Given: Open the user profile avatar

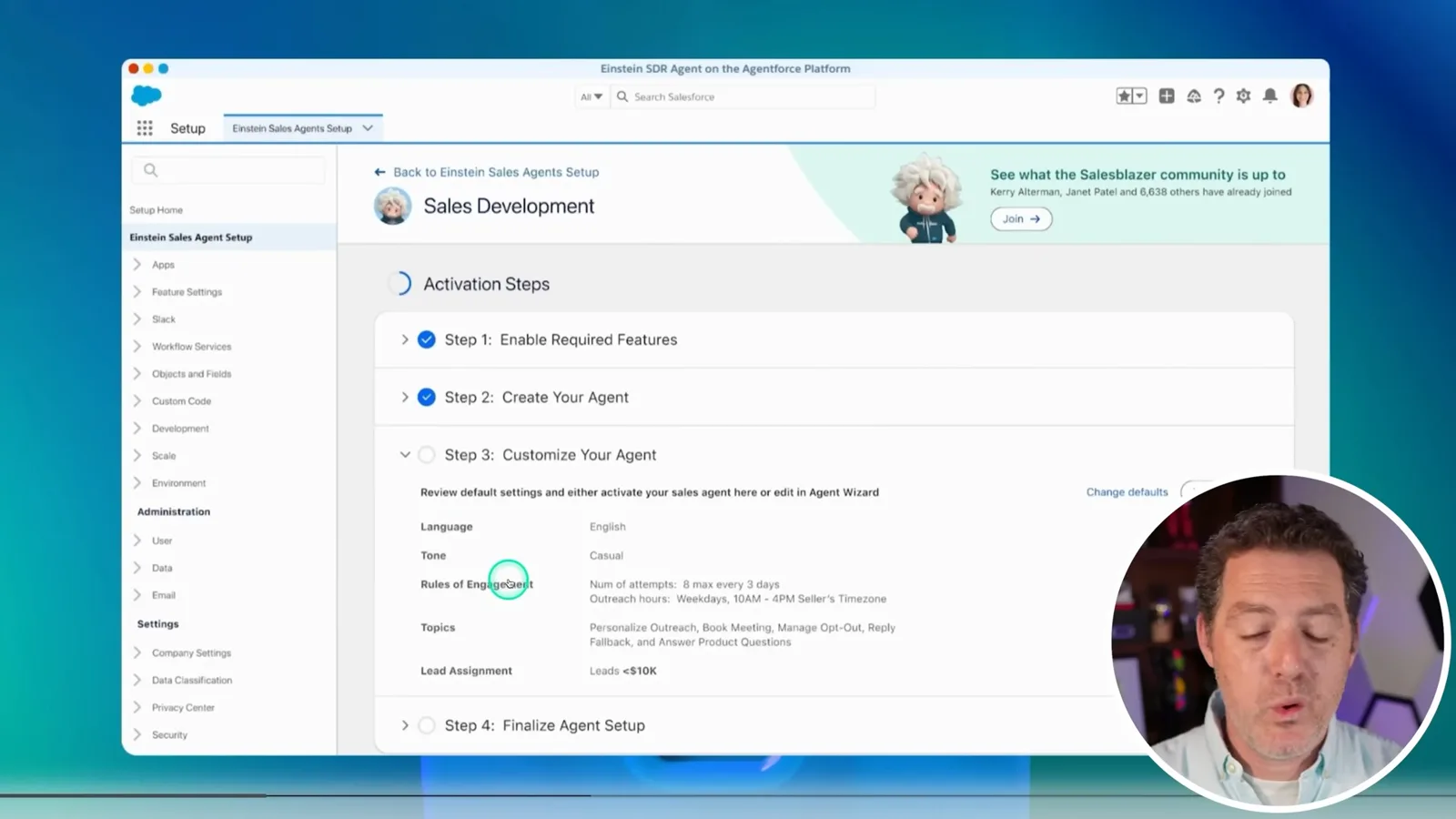Looking at the screenshot, I should (x=1302, y=96).
